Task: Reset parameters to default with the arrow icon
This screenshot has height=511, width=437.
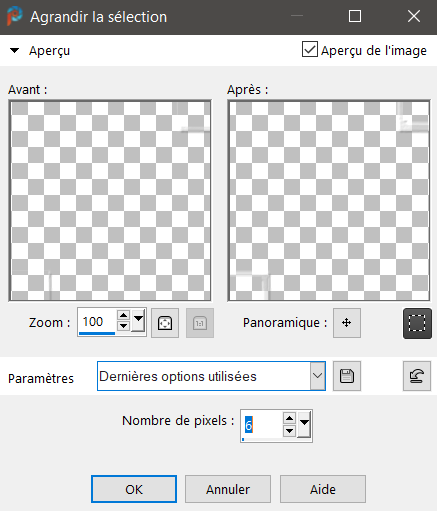Action: (417, 376)
